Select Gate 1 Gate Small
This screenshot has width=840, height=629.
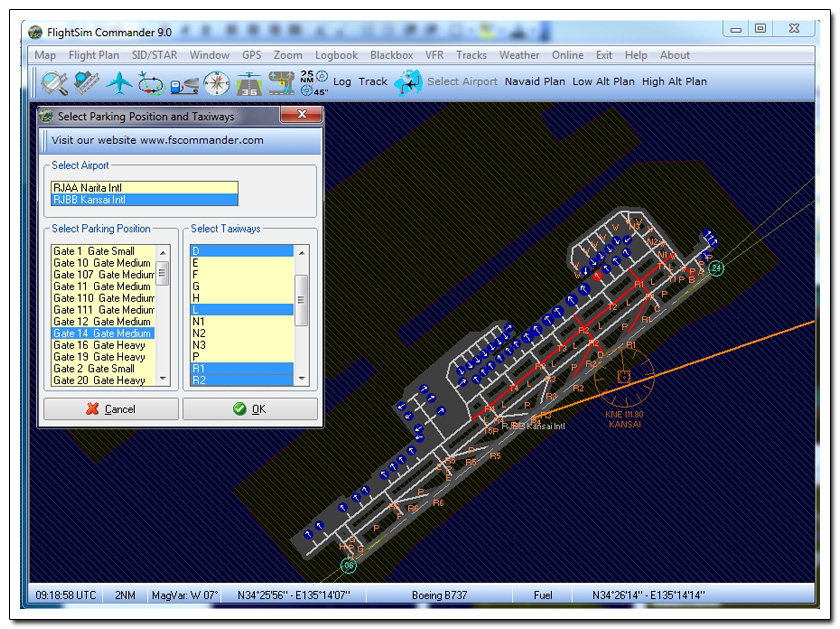(103, 251)
